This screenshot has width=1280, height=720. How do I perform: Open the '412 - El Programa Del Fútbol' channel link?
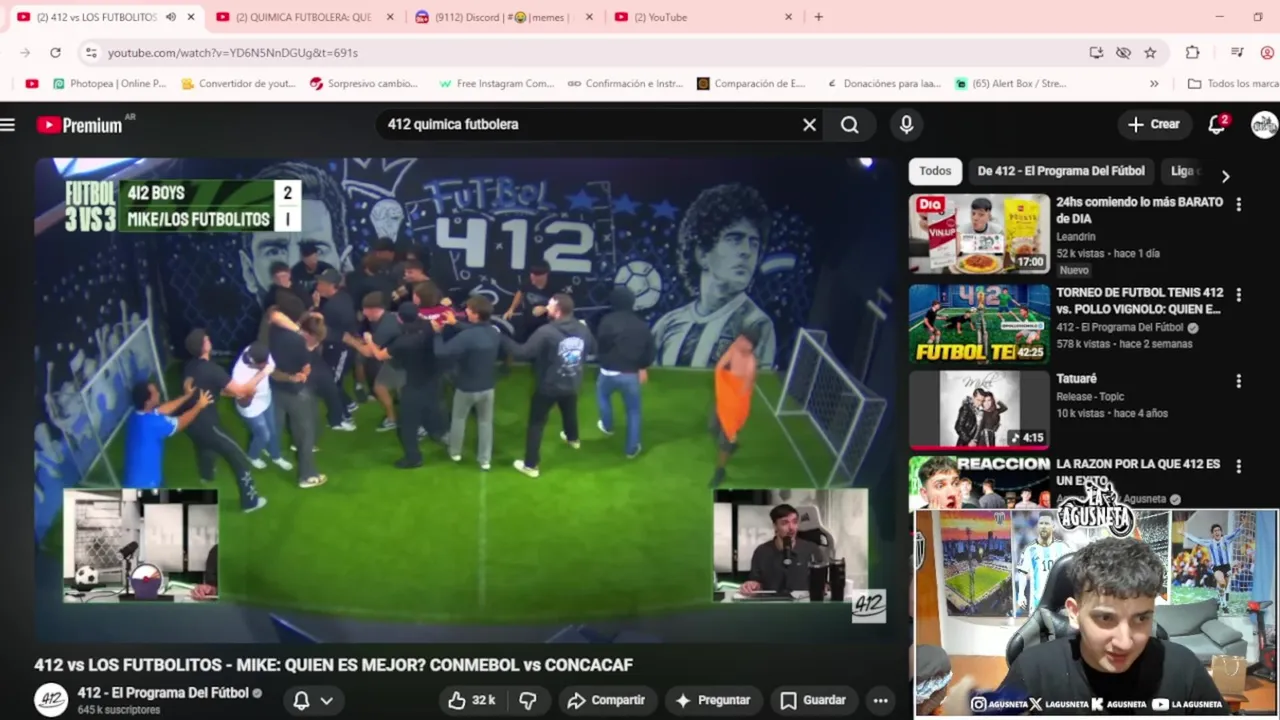(x=162, y=692)
